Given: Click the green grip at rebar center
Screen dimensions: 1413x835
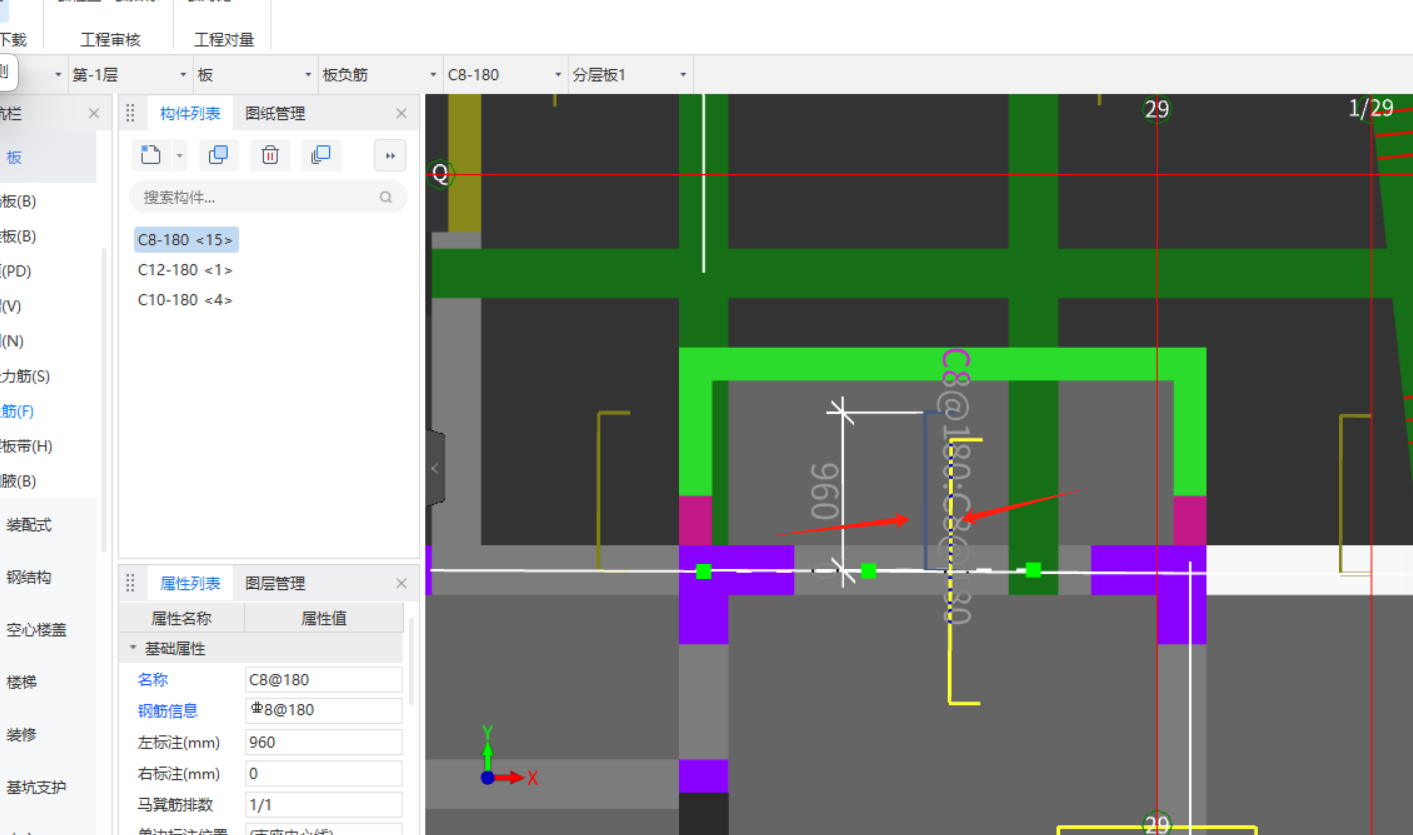Looking at the screenshot, I should click(x=868, y=570).
